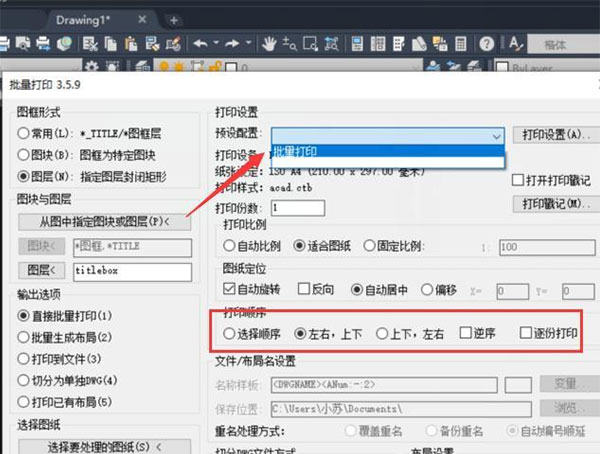
Task: Click 选择要处理的图纸(S) < button
Action: tap(104, 447)
